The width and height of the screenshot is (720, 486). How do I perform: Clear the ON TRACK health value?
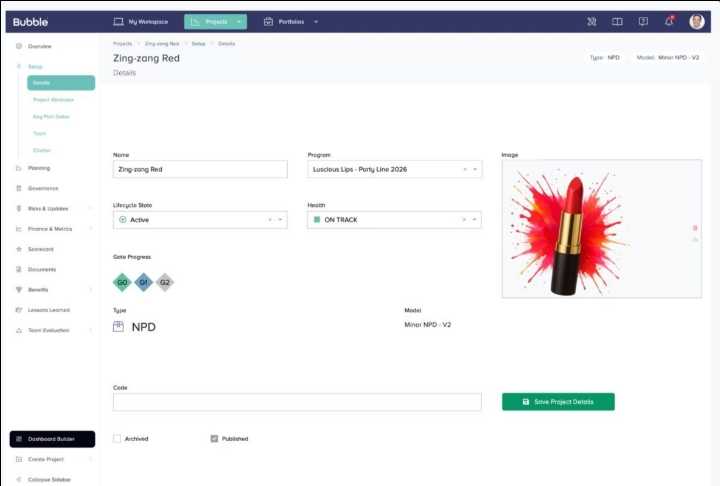(464, 220)
